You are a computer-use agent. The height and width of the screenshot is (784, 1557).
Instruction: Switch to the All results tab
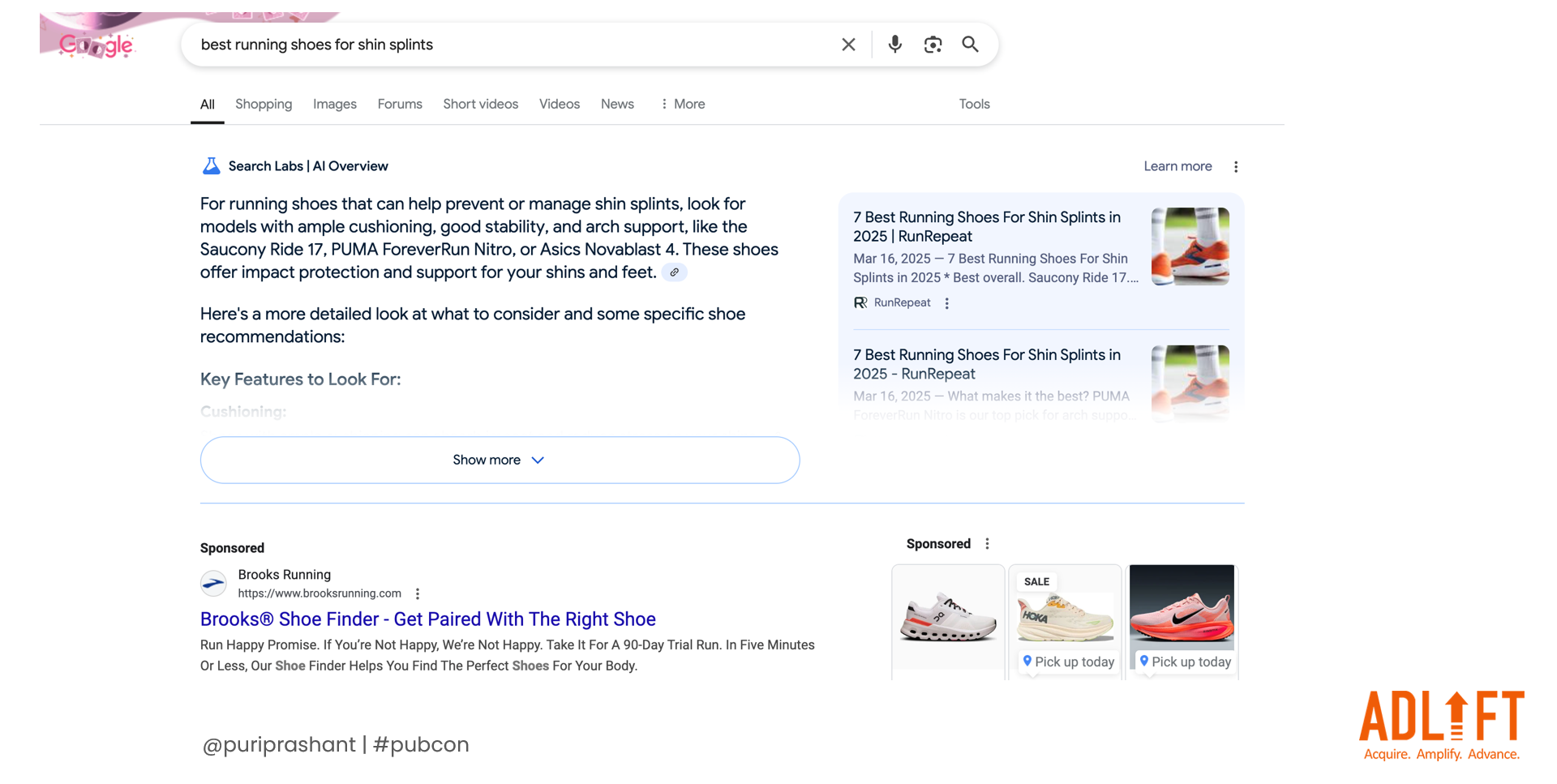tap(208, 104)
